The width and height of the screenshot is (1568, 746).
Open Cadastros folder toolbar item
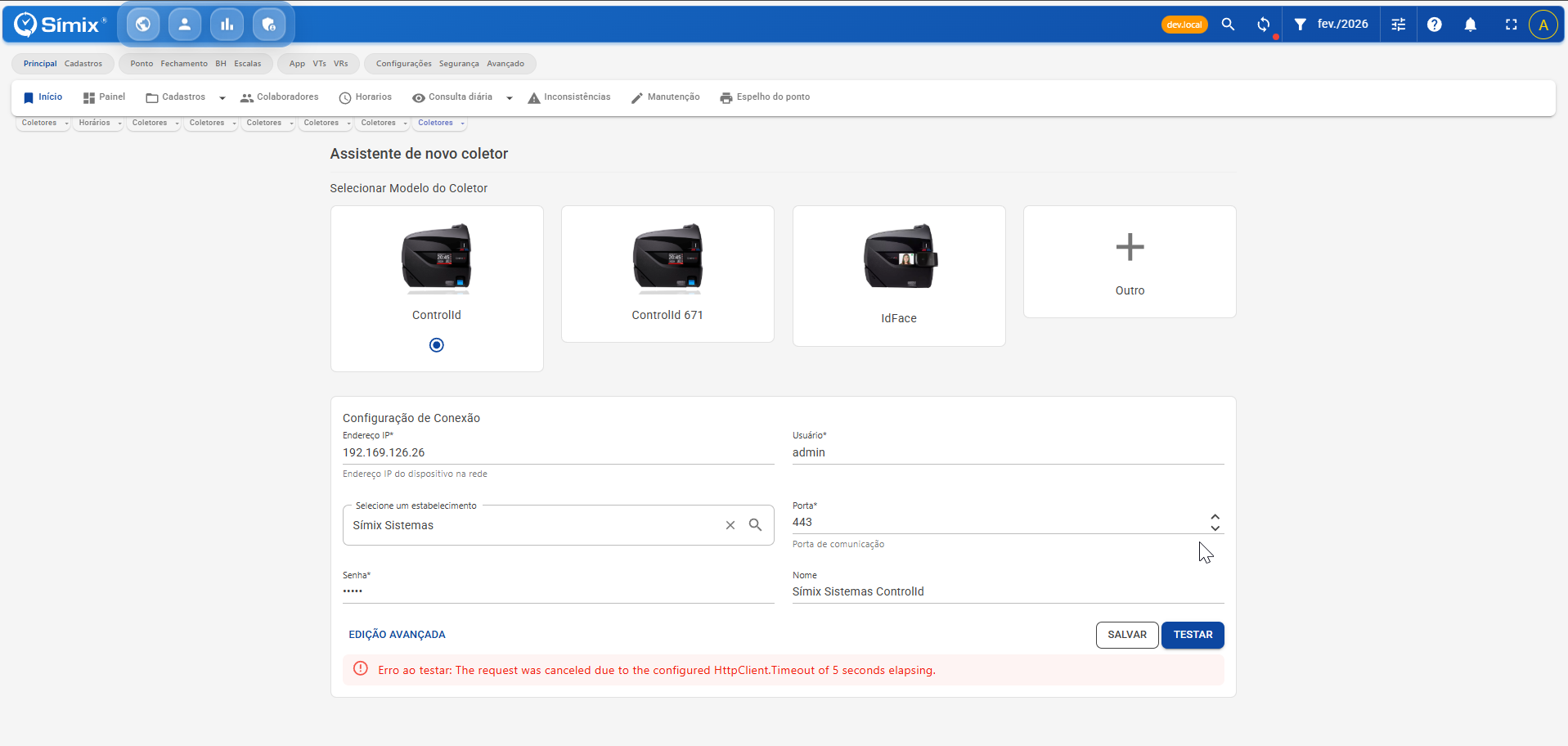175,97
